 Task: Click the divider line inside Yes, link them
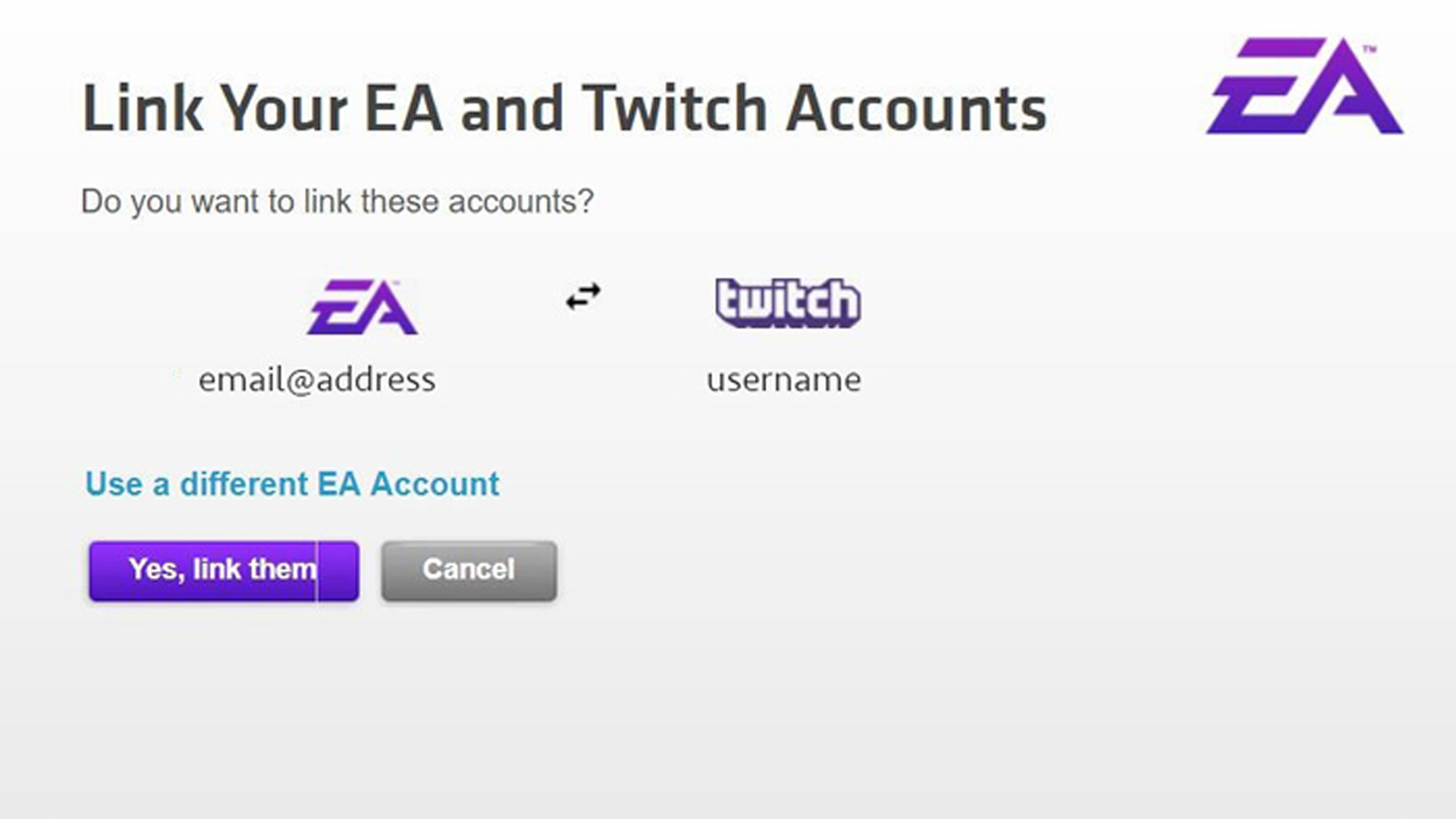(x=317, y=570)
